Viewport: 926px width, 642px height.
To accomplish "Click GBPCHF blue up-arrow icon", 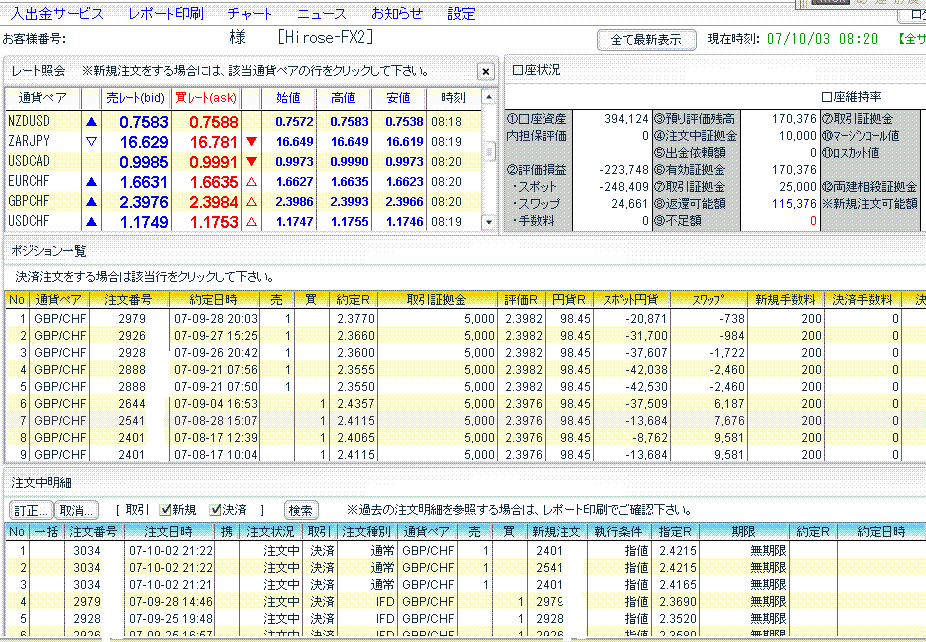I will point(91,202).
